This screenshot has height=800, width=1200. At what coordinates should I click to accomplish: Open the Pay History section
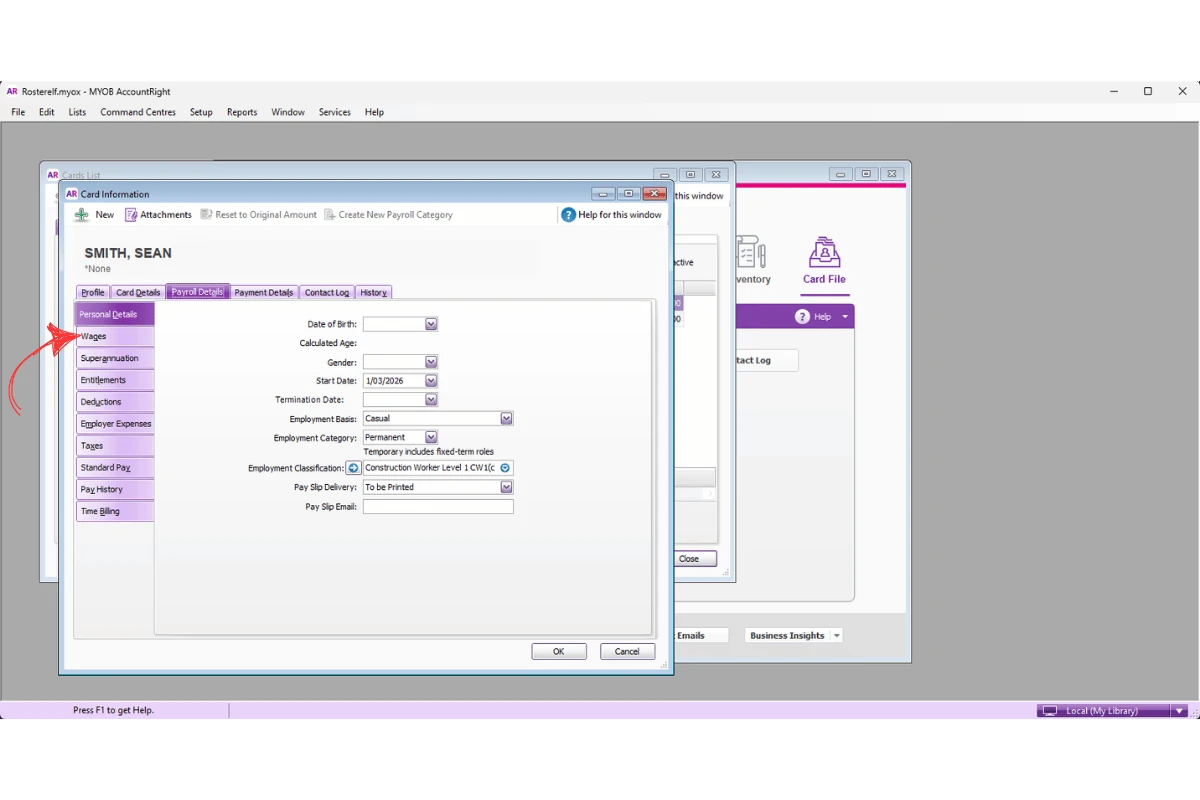[x=114, y=490]
